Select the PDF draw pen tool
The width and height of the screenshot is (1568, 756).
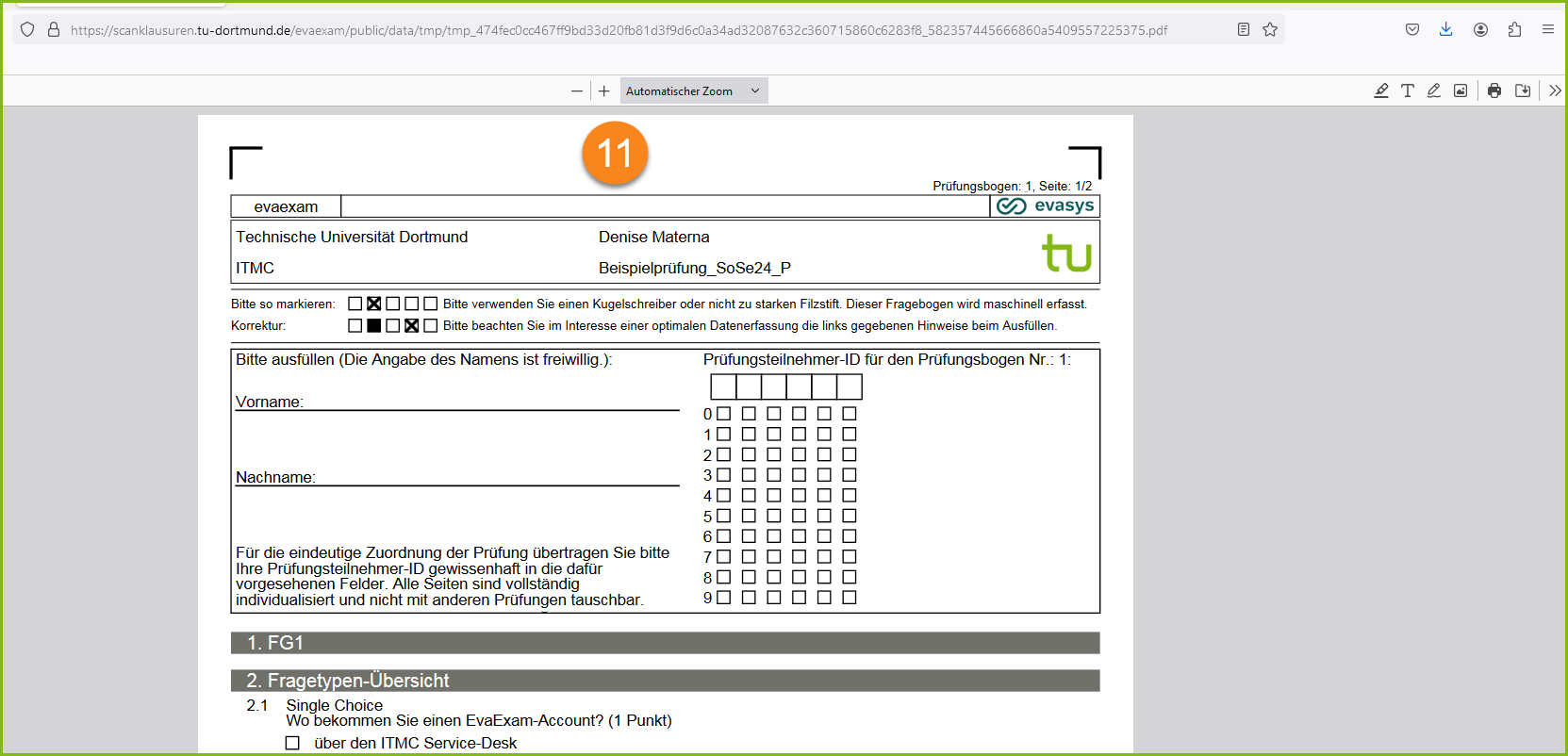[x=1434, y=90]
